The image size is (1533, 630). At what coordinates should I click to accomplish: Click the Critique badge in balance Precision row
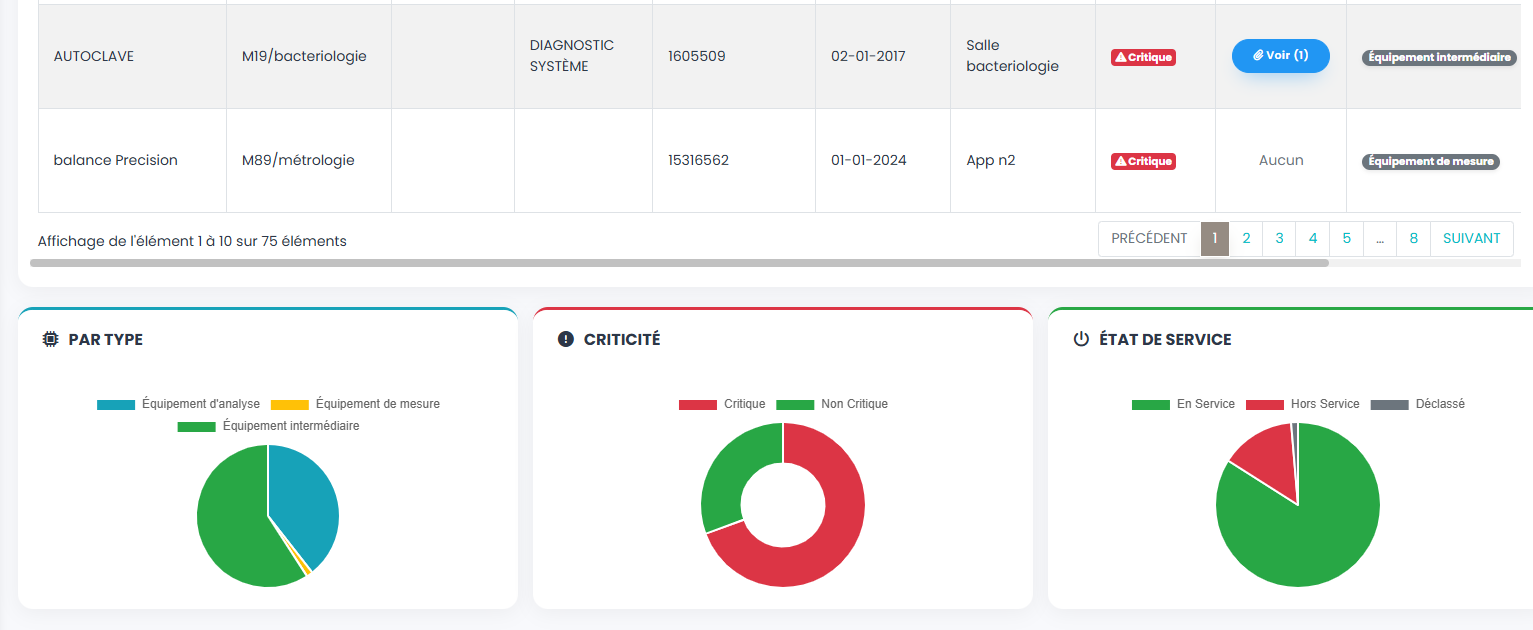coord(1143,161)
